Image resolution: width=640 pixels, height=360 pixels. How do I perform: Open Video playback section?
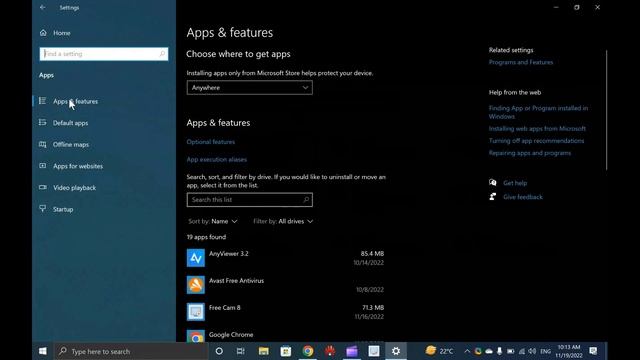pos(74,188)
